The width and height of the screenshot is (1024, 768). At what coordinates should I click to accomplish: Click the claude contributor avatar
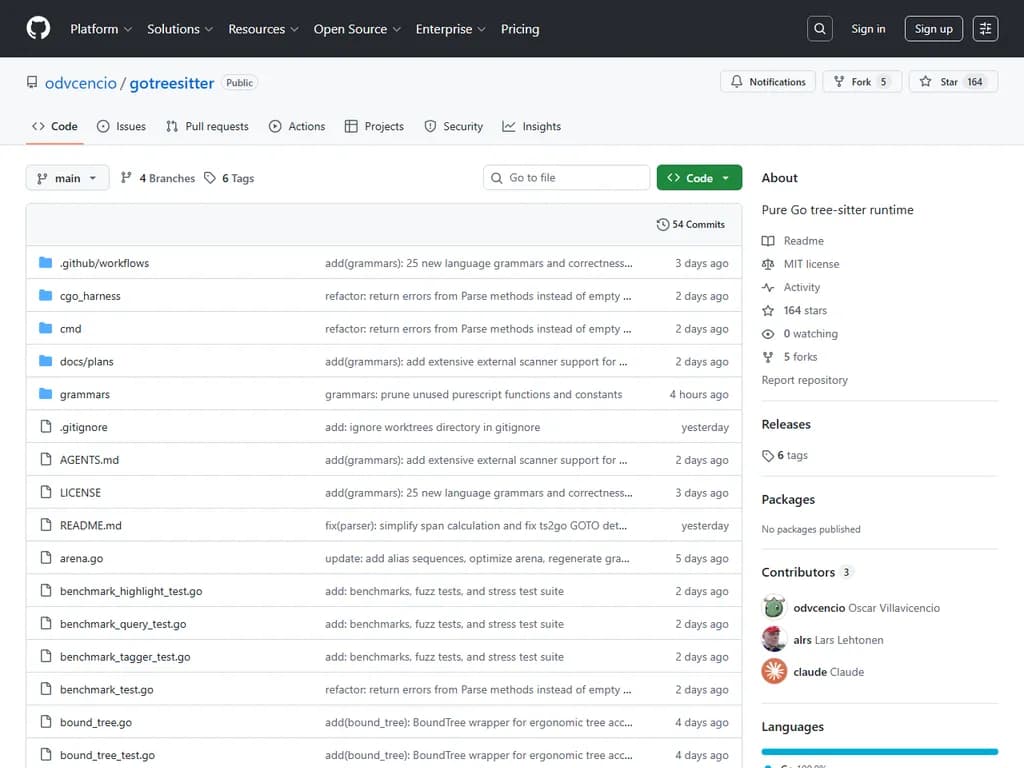(774, 672)
